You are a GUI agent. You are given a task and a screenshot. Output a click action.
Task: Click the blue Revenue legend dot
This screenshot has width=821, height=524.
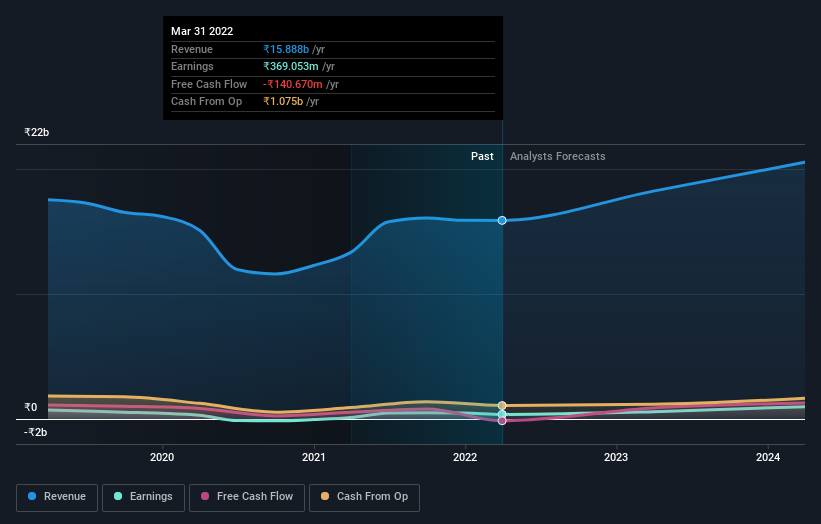(x=32, y=496)
